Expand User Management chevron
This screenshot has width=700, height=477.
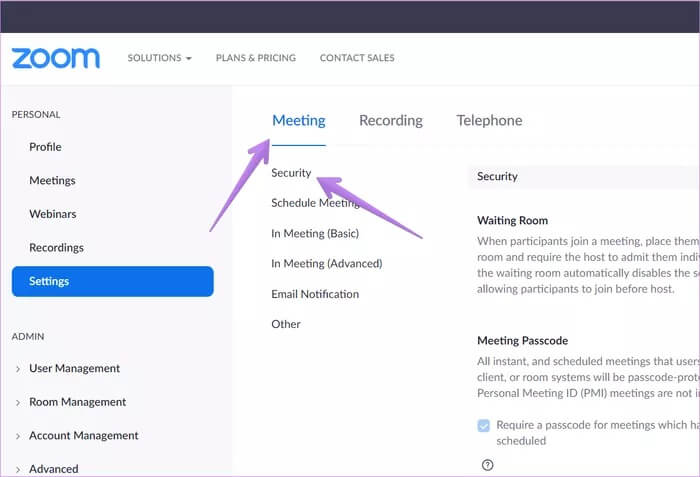tap(18, 369)
